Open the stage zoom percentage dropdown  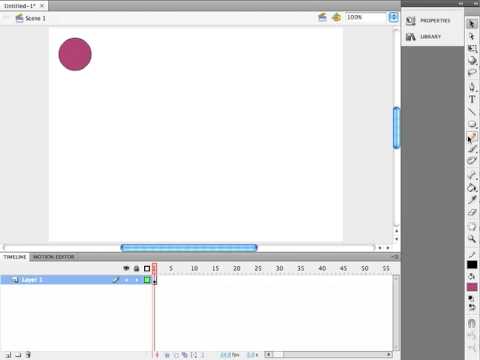(x=393, y=17)
